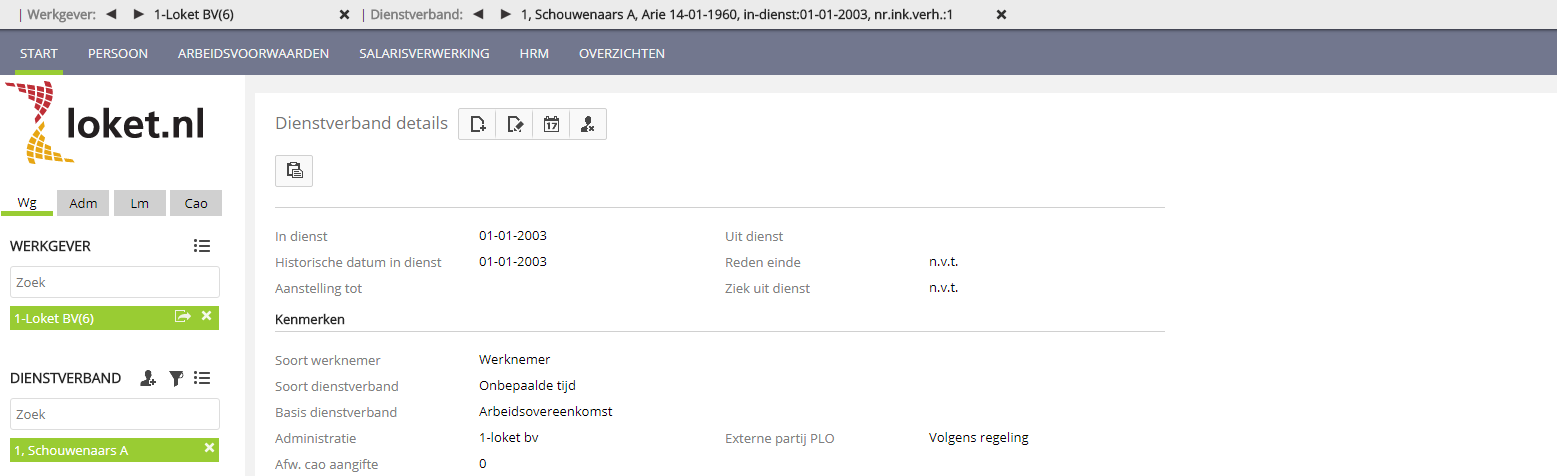Click the new Dienstverband document icon

point(478,124)
